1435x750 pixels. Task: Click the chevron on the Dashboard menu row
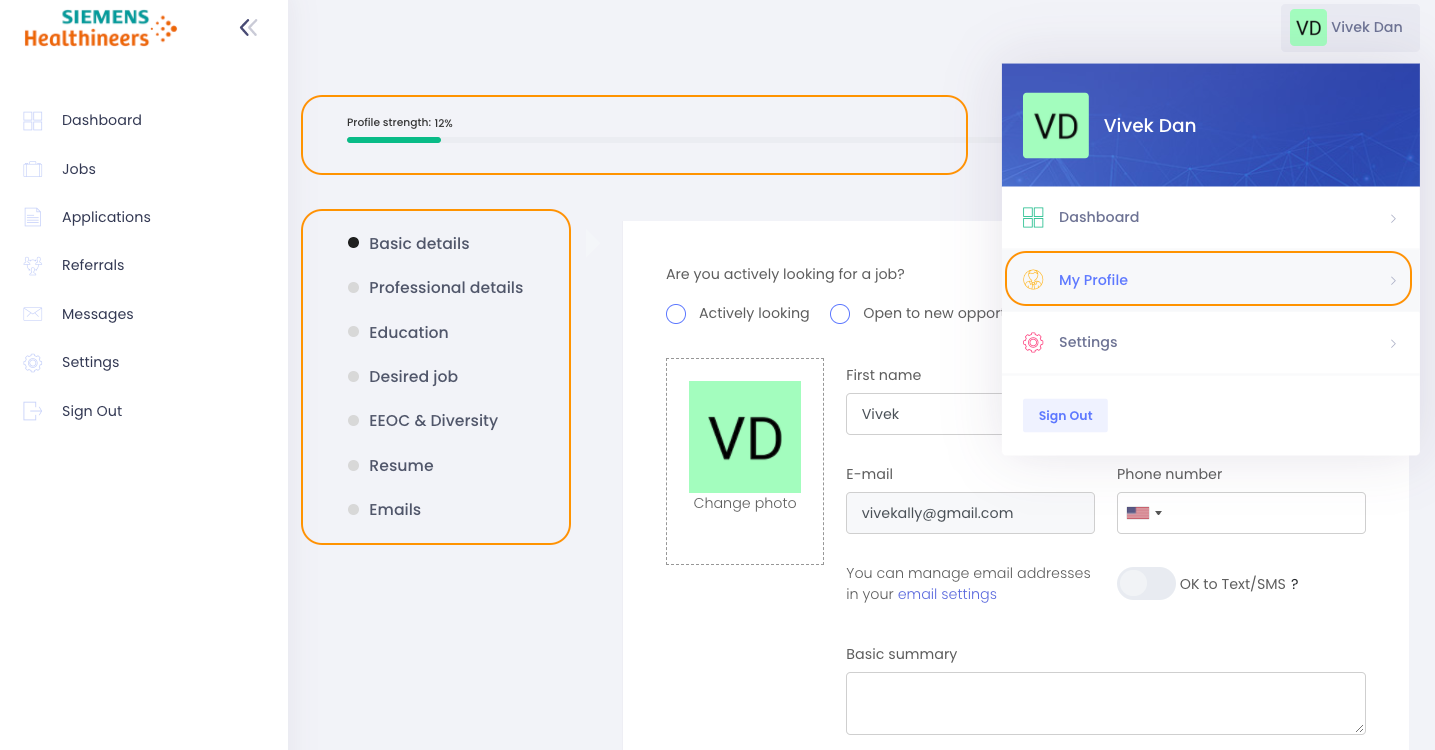(1393, 218)
